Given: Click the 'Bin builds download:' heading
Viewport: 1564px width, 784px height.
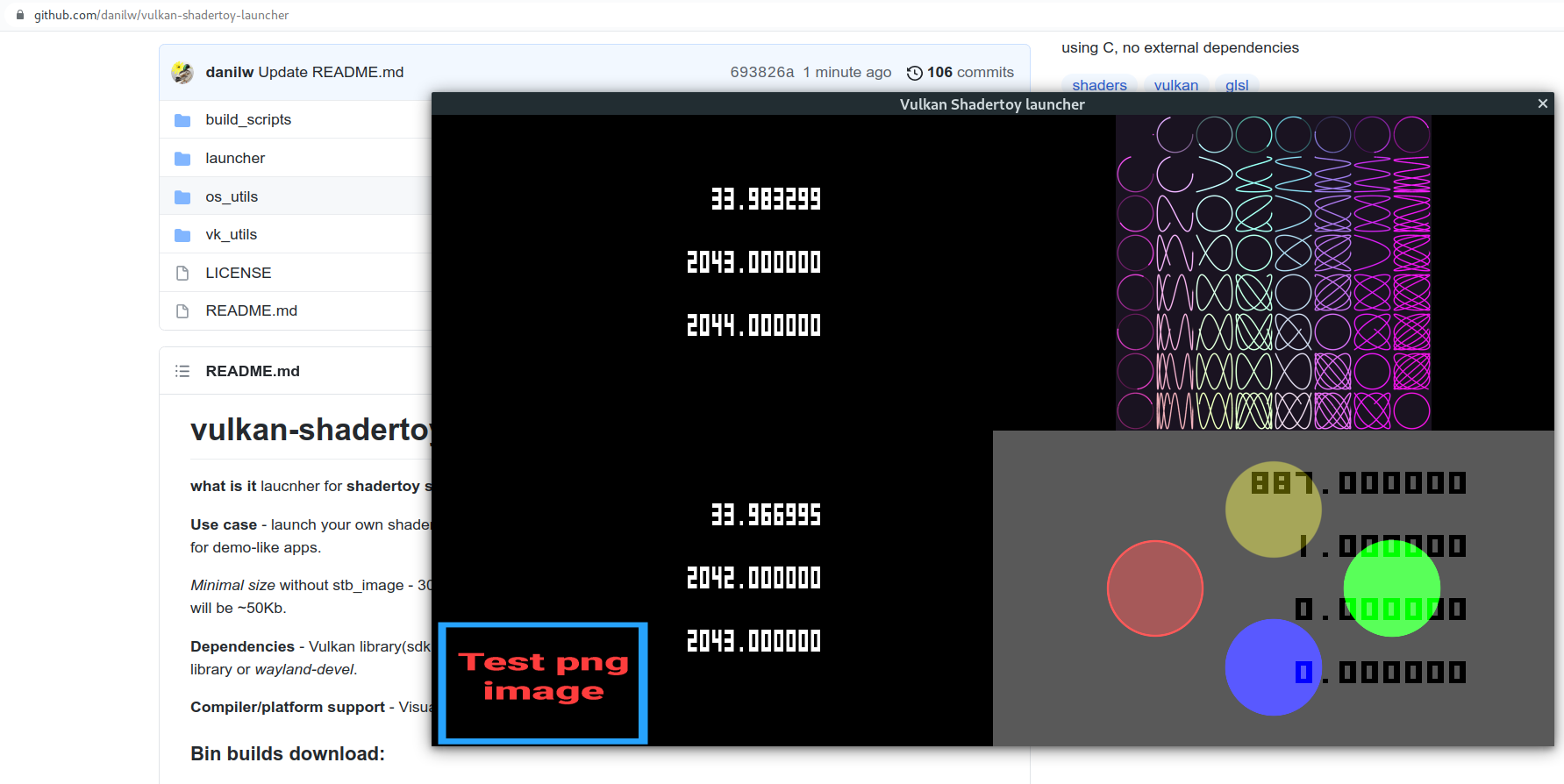Looking at the screenshot, I should 288,753.
